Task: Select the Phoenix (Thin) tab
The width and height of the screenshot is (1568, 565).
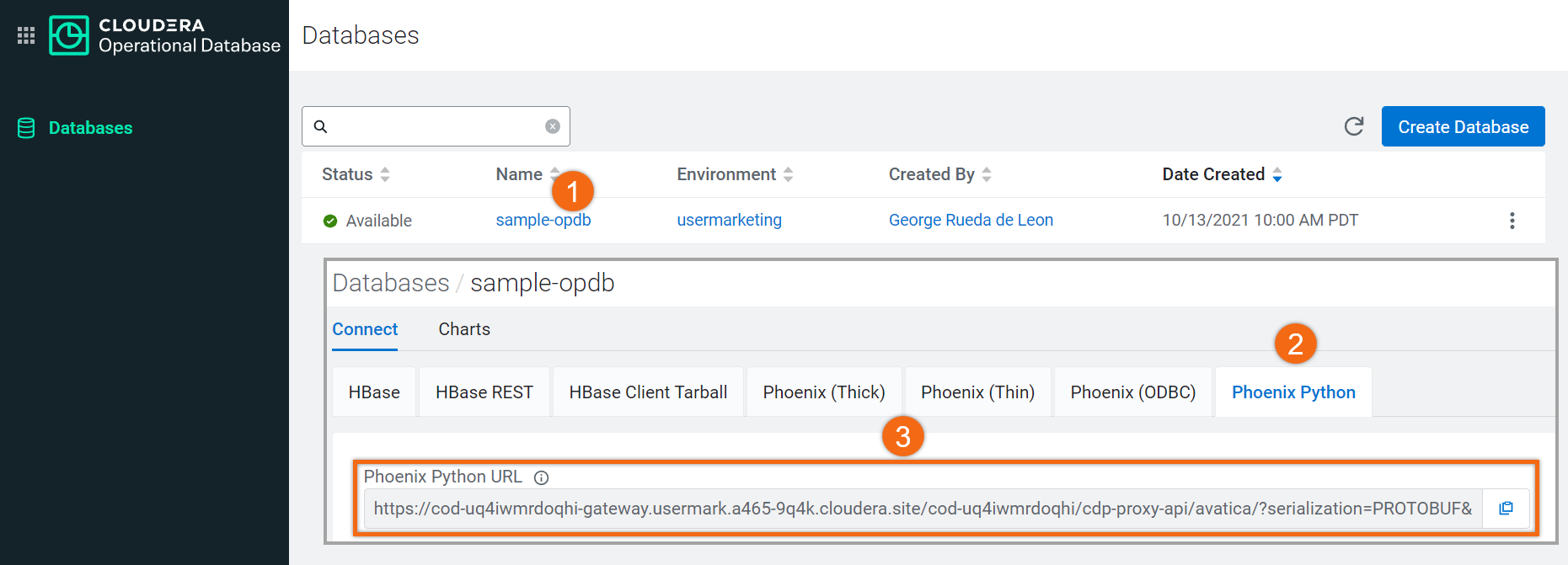Action: (977, 392)
